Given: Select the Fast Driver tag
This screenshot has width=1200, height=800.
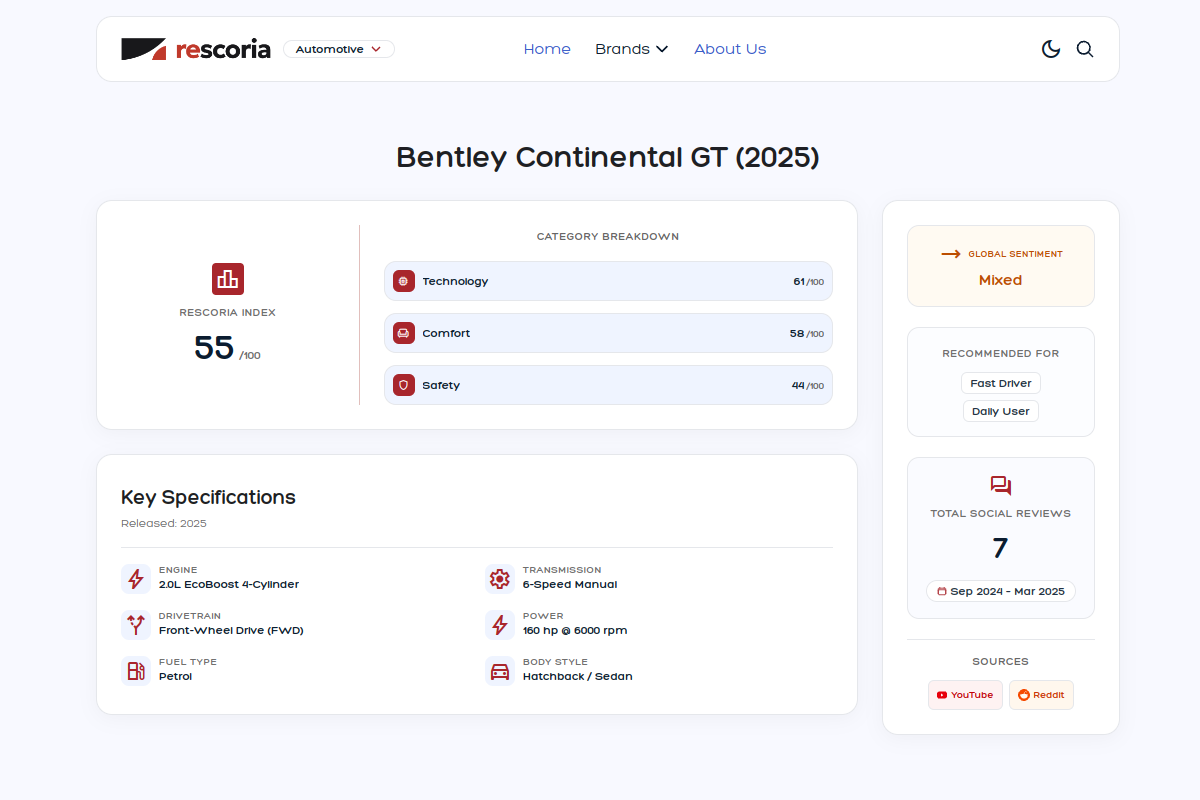Looking at the screenshot, I should pos(1001,383).
